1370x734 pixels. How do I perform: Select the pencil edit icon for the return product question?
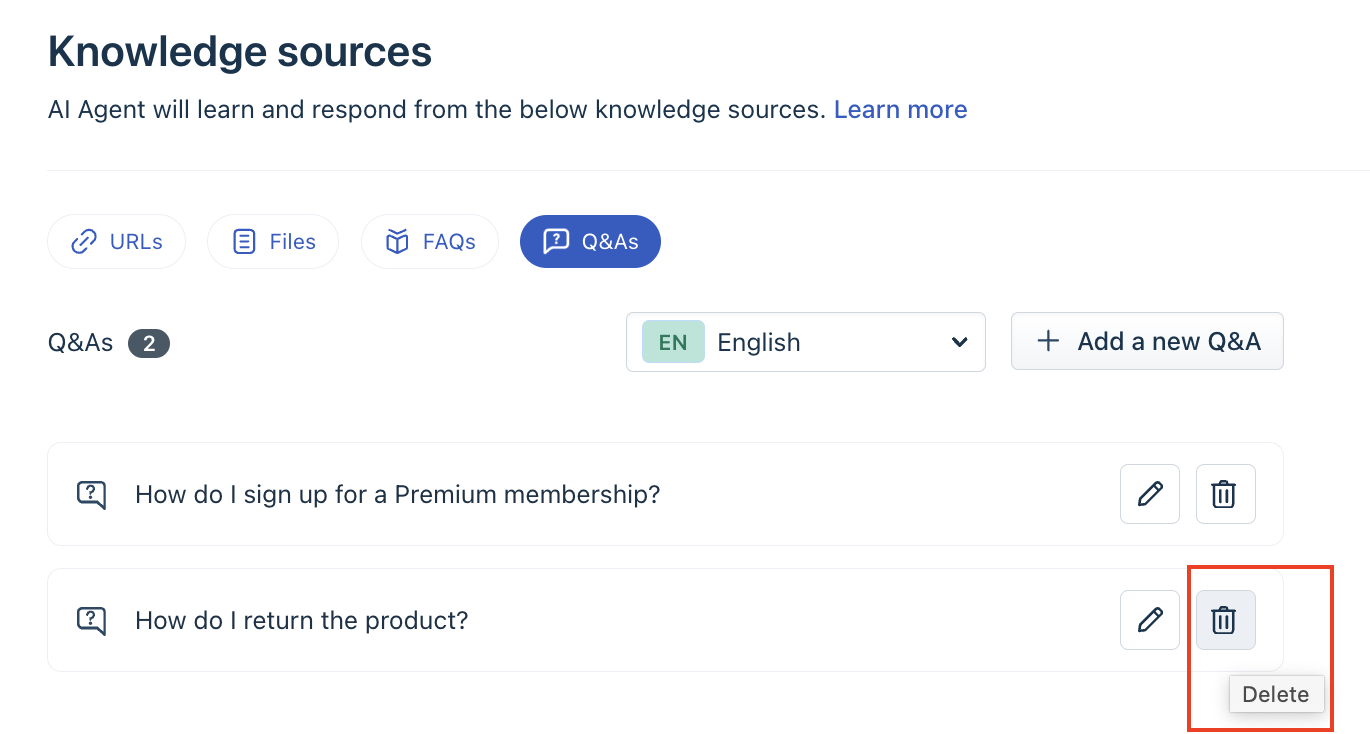click(x=1149, y=620)
